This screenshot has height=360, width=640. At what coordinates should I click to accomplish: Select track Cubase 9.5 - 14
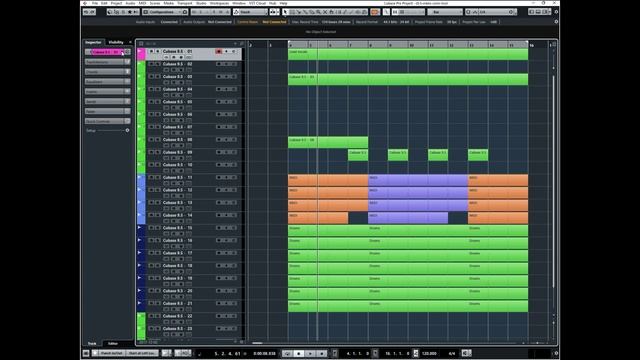point(178,215)
